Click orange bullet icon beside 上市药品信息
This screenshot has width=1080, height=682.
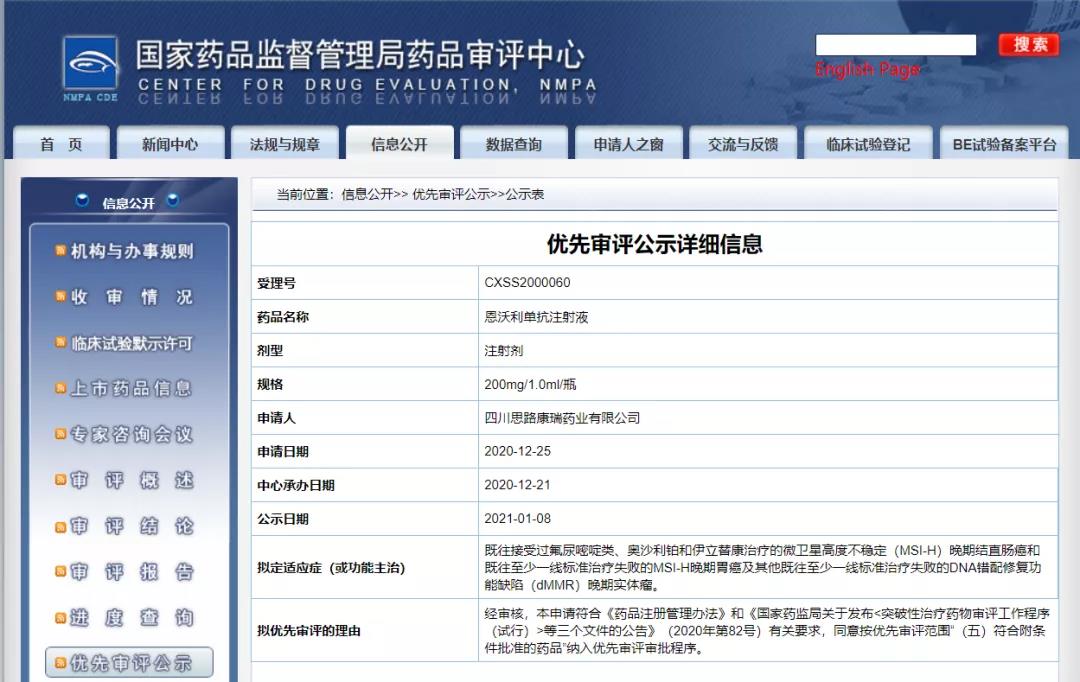tap(61, 388)
